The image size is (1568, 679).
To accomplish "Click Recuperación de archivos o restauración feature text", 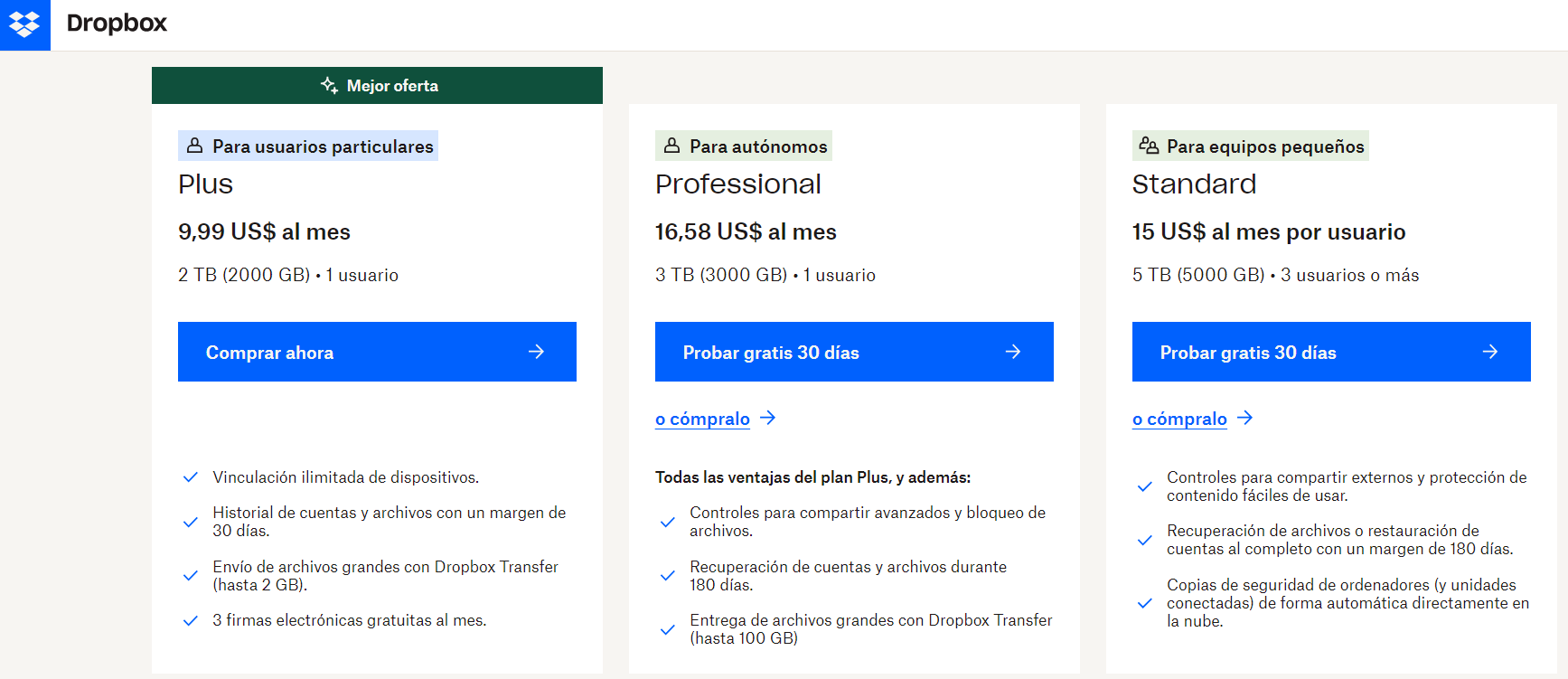I will [1340, 540].
